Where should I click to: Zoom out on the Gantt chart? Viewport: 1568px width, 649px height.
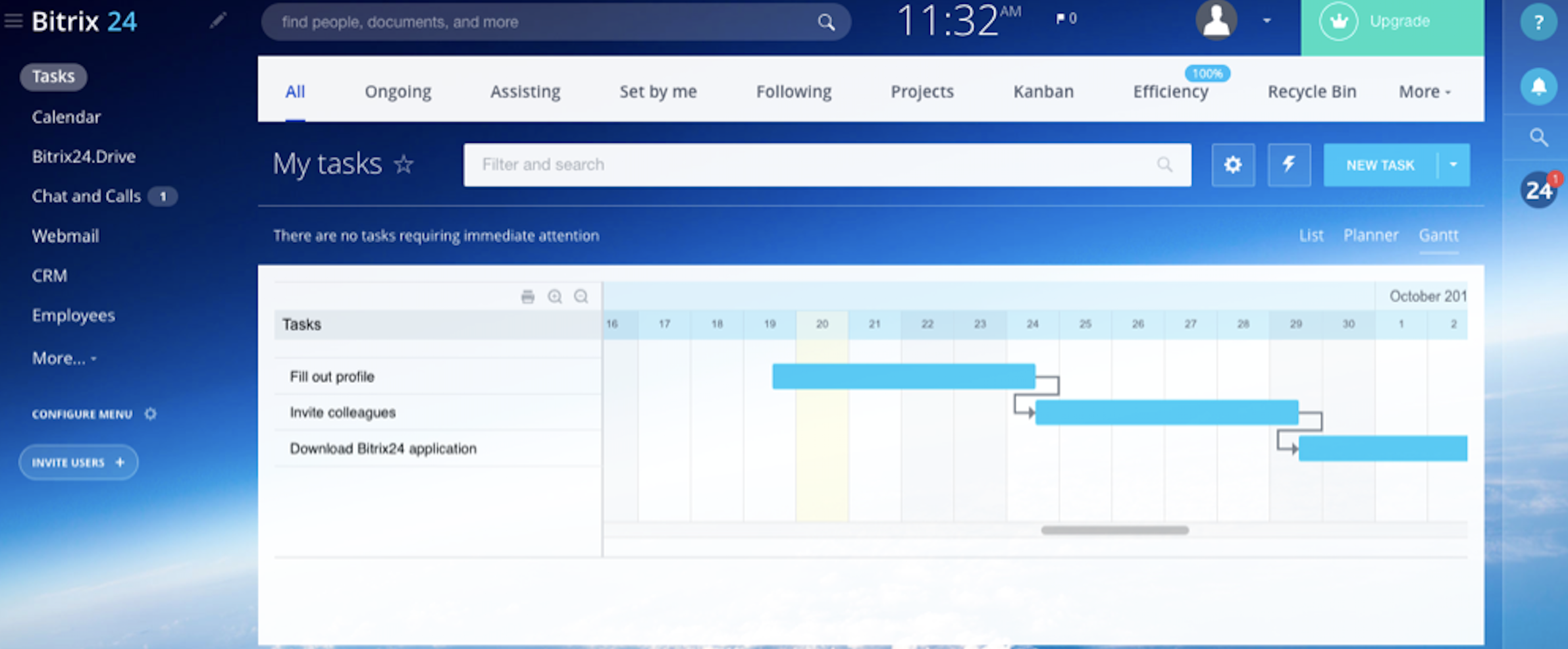pyautogui.click(x=581, y=297)
